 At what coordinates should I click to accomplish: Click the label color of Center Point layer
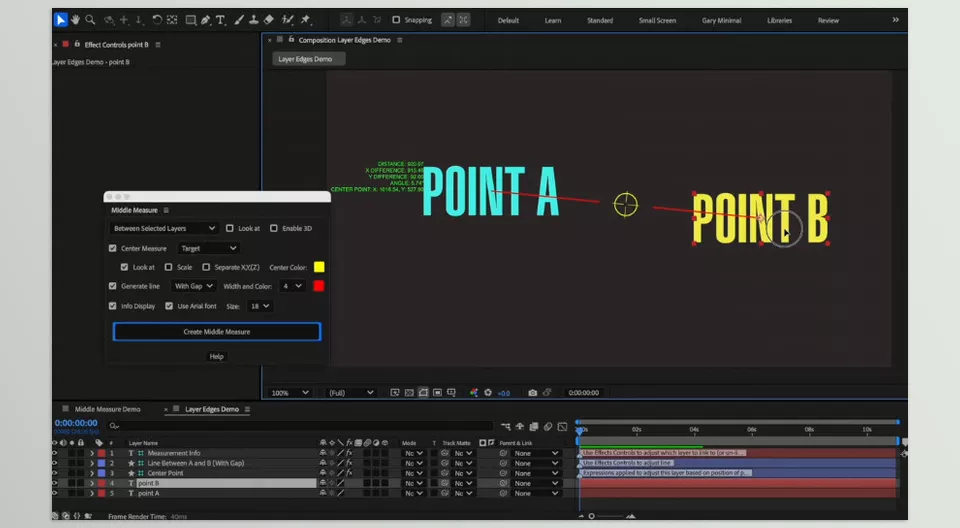(x=102, y=473)
